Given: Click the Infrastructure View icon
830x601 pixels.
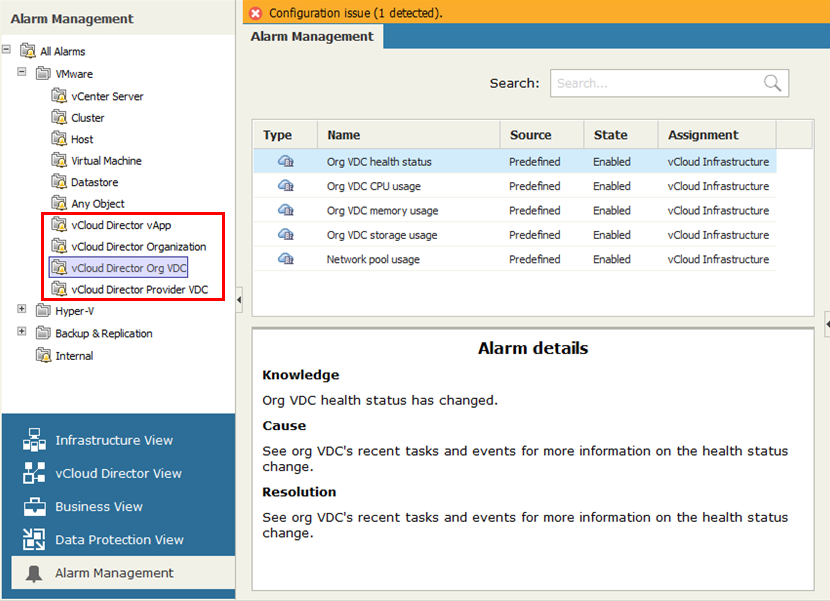Looking at the screenshot, I should (34, 439).
